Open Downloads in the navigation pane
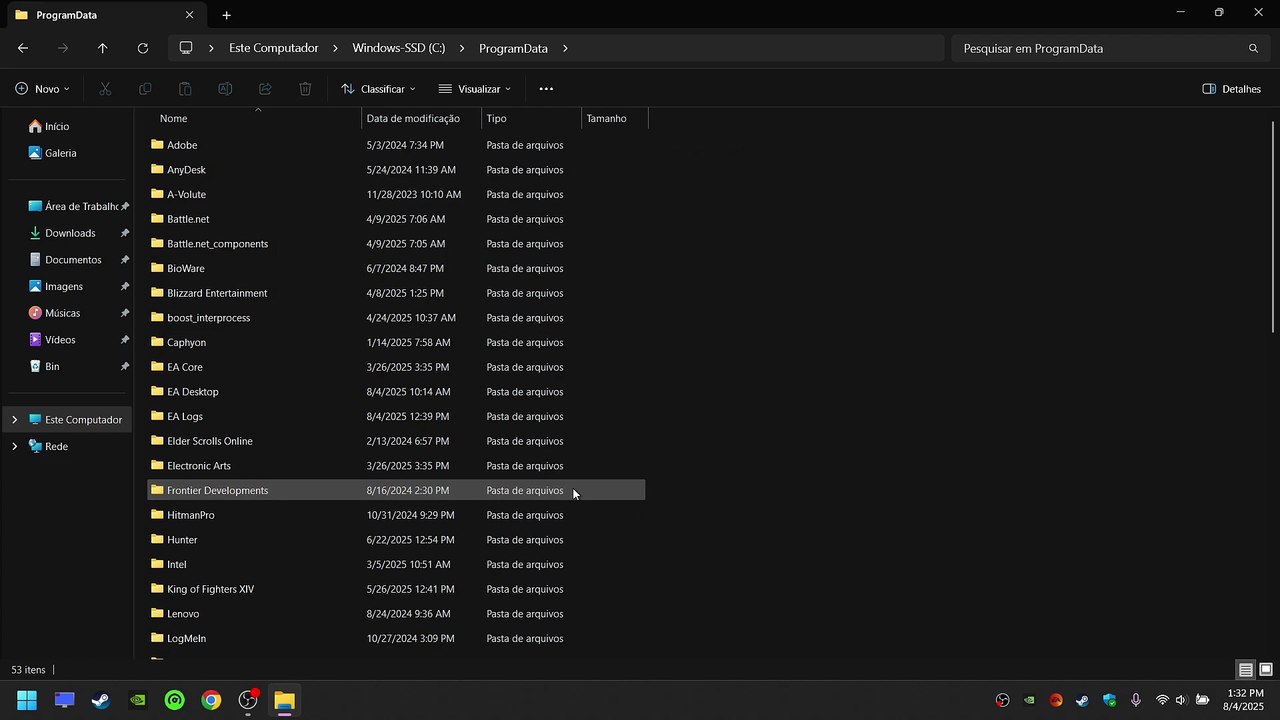The width and height of the screenshot is (1280, 720). pyautogui.click(x=68, y=233)
